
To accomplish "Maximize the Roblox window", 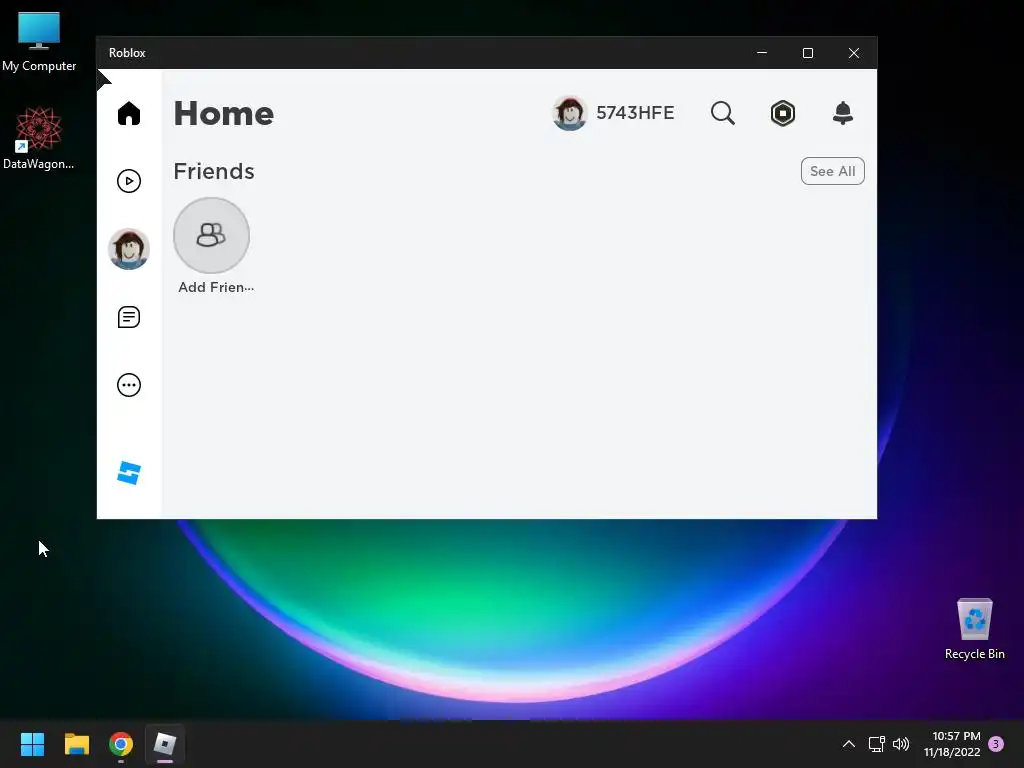I will pos(808,53).
